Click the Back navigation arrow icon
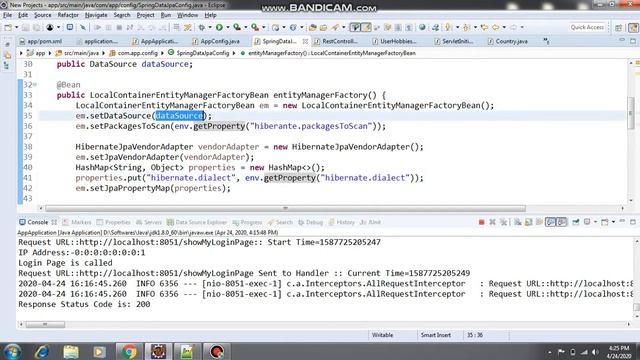 [x=495, y=27]
